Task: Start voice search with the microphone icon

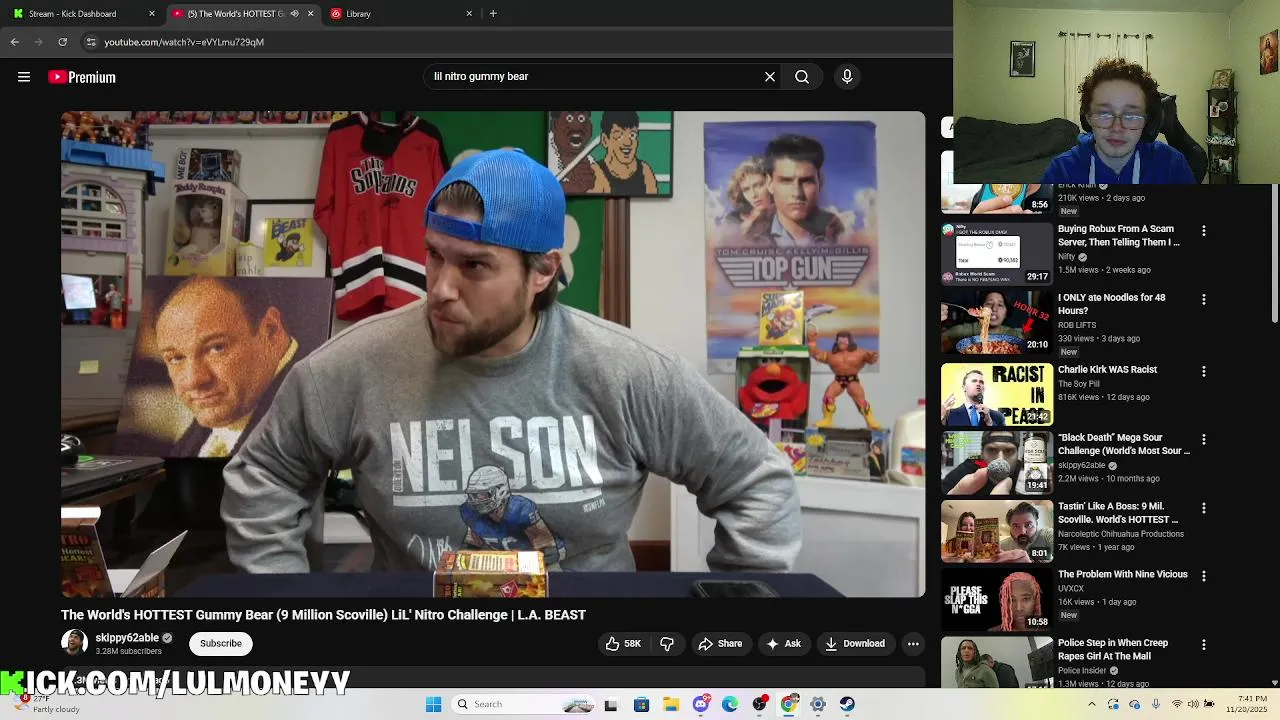Action: [847, 76]
